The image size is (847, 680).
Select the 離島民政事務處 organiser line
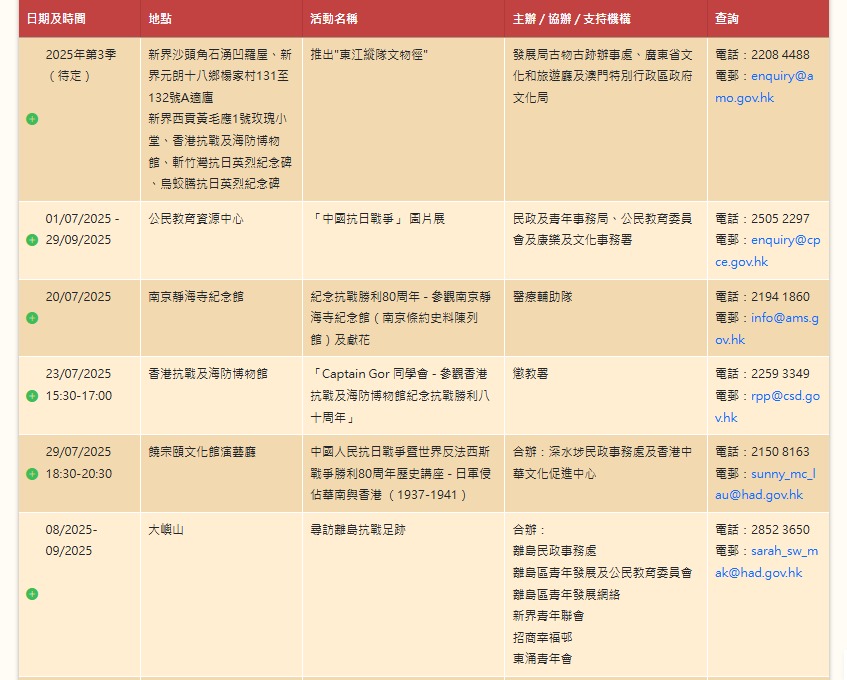point(554,551)
